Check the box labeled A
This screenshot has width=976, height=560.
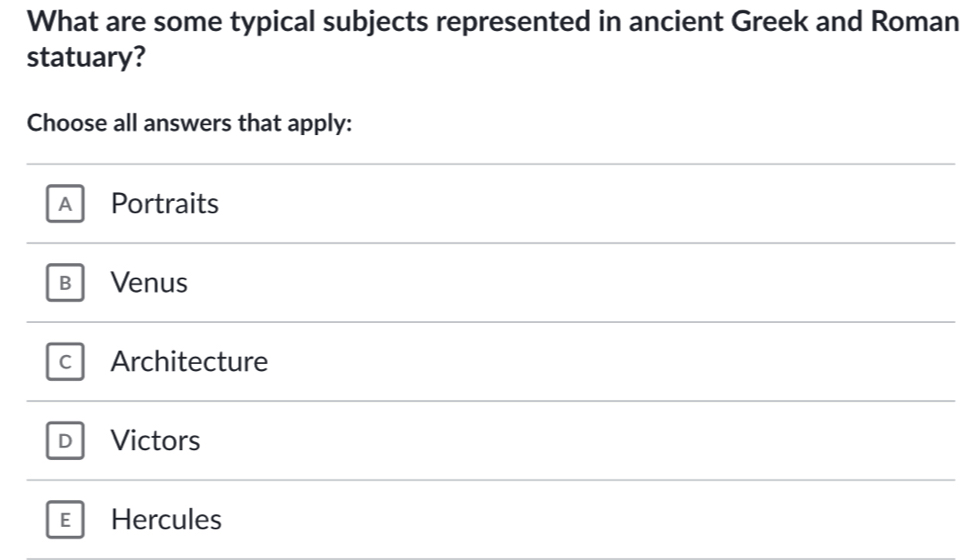click(x=66, y=204)
